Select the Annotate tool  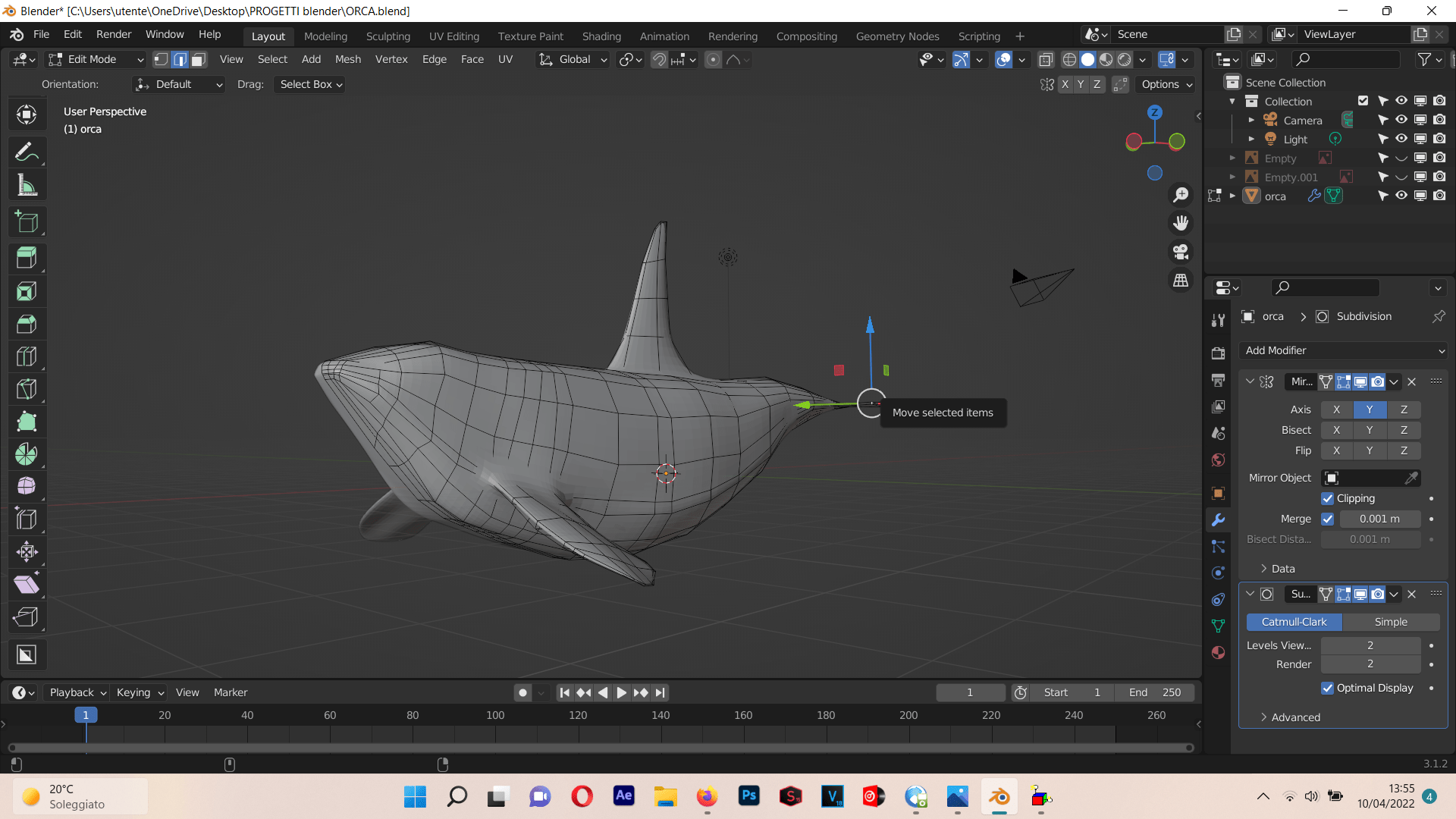pyautogui.click(x=27, y=152)
